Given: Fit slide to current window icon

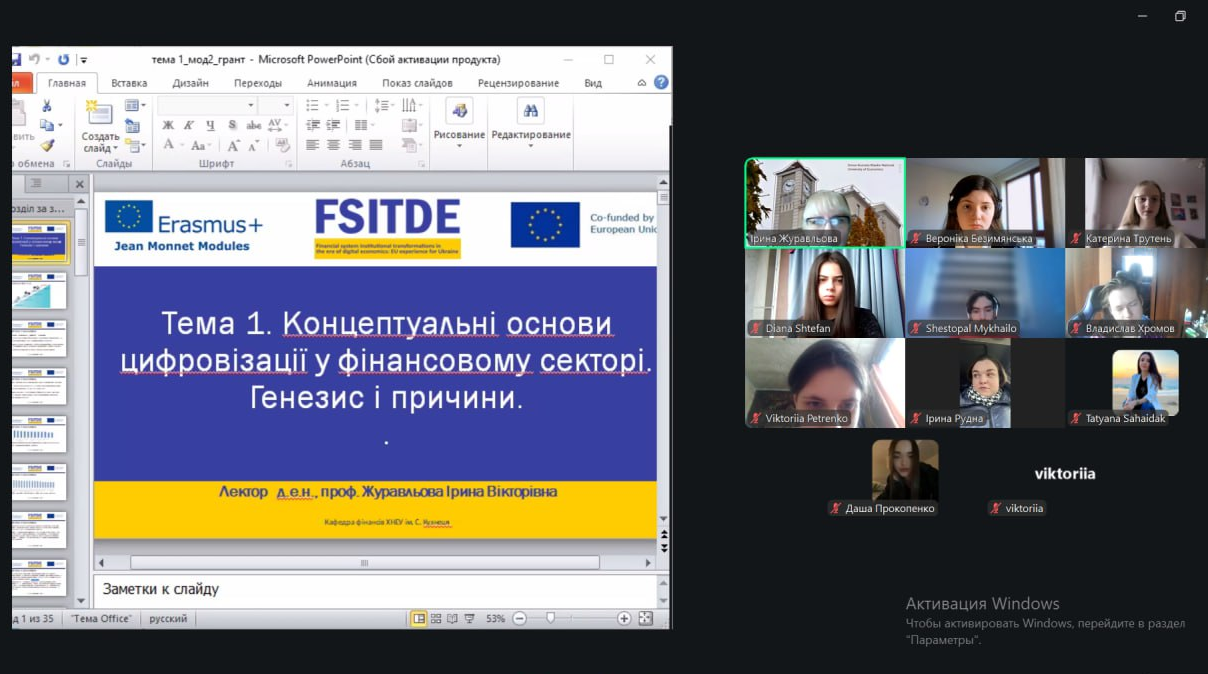Looking at the screenshot, I should coord(646,619).
